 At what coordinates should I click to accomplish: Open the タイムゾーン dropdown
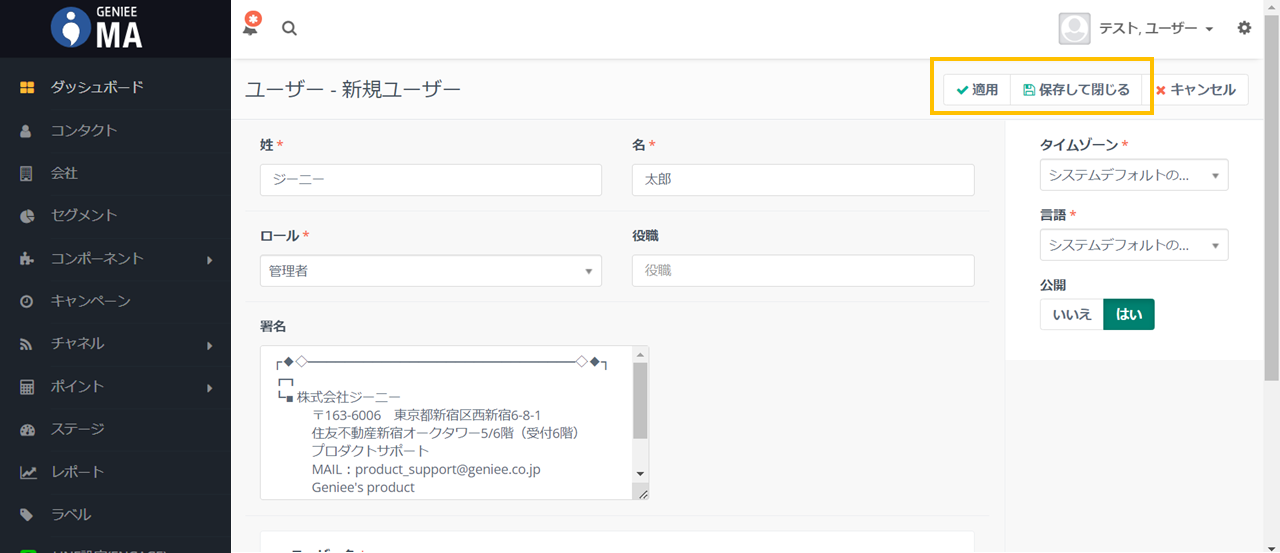coord(1133,175)
